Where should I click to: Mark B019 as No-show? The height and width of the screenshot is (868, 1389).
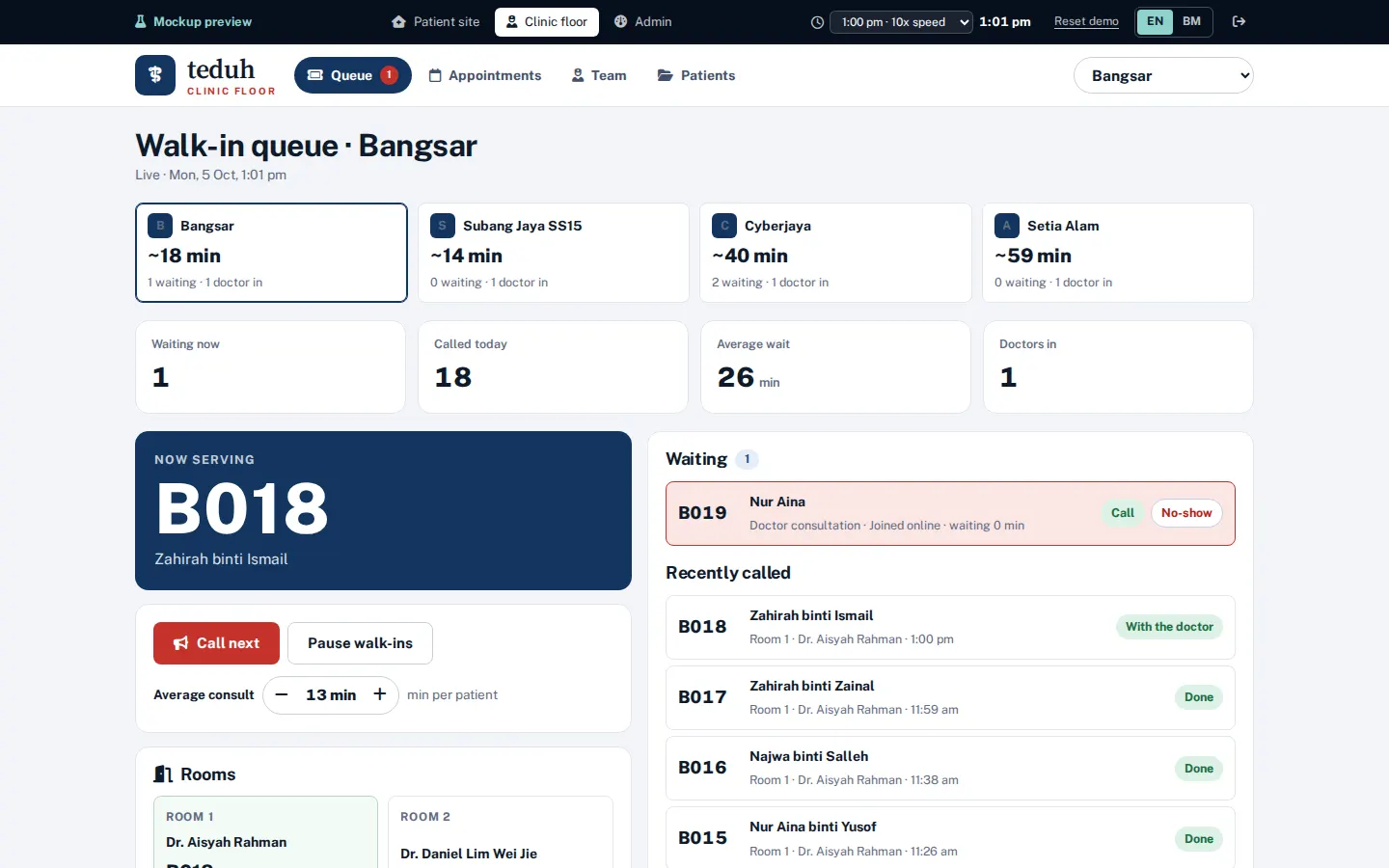tap(1186, 513)
